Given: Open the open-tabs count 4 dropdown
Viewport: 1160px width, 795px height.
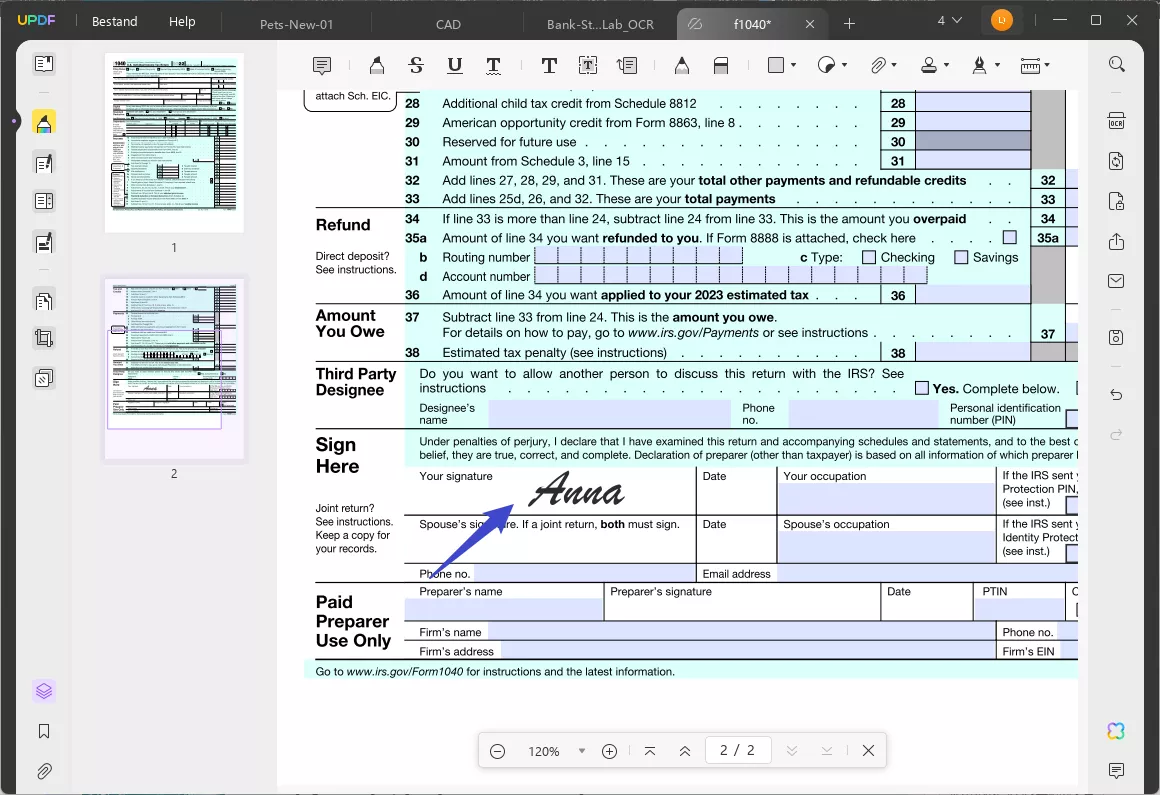Looking at the screenshot, I should pos(949,21).
